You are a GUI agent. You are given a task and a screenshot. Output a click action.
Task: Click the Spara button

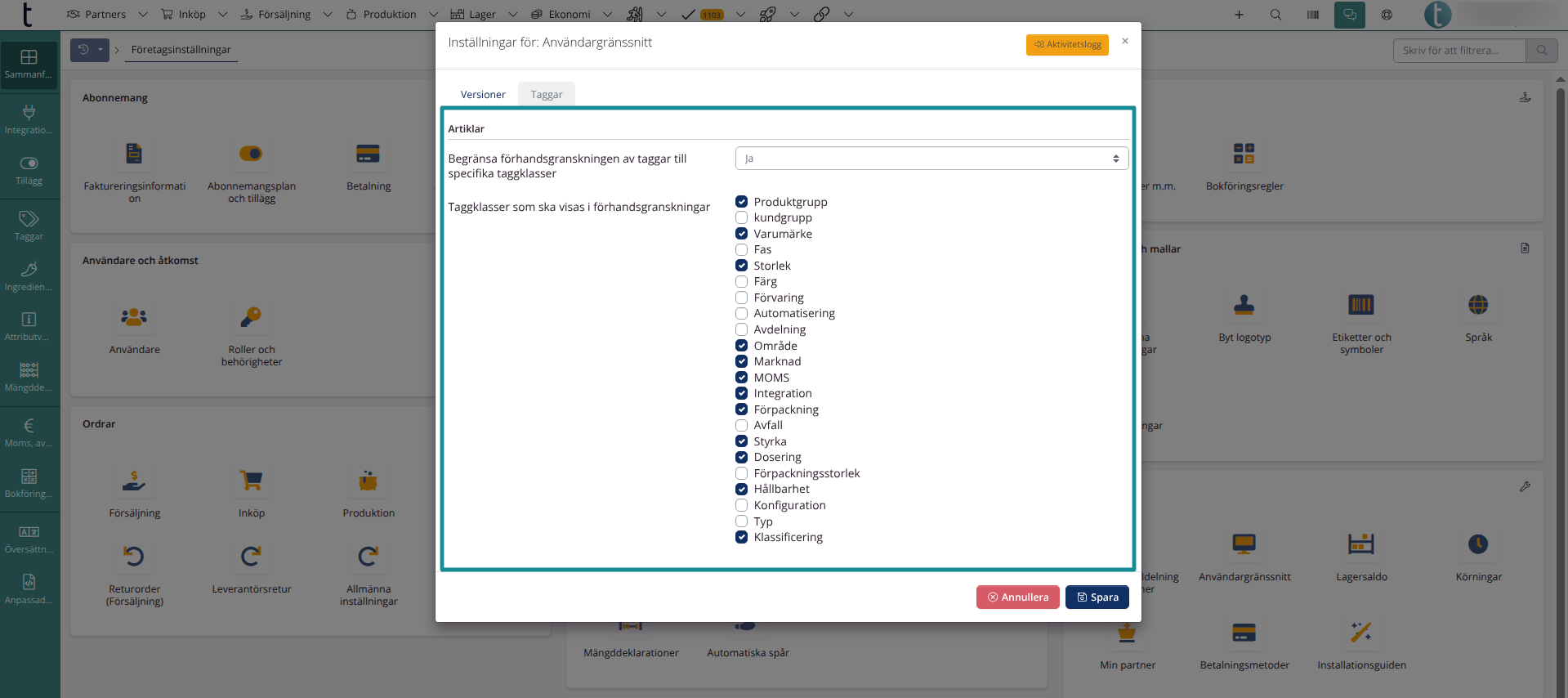1097,597
